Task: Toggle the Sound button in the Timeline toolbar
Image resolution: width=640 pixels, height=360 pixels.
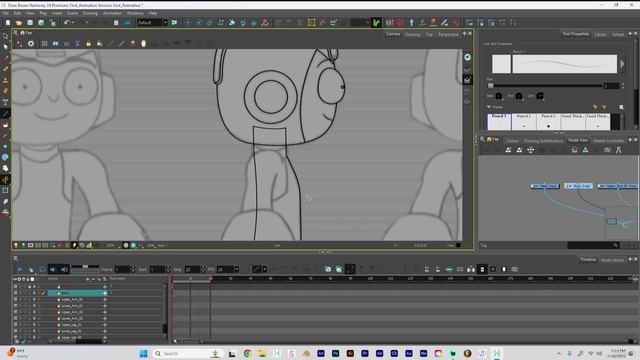Action: 53,269
